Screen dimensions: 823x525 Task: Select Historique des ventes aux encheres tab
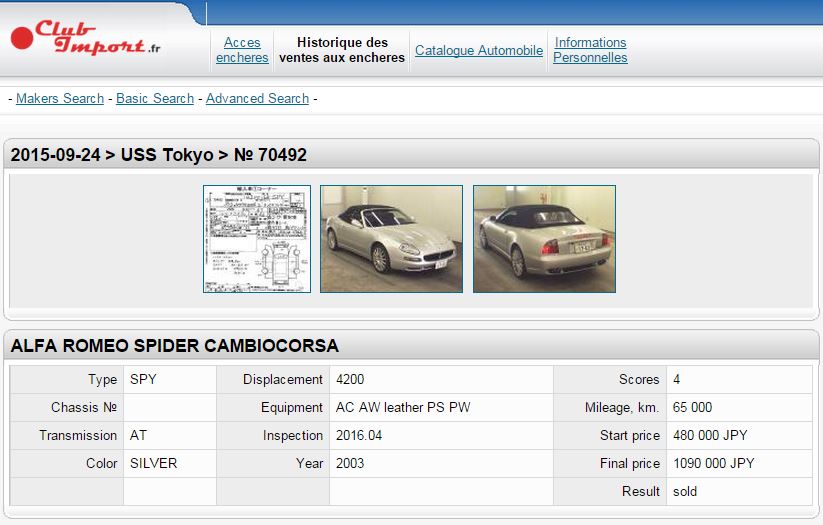(x=342, y=50)
